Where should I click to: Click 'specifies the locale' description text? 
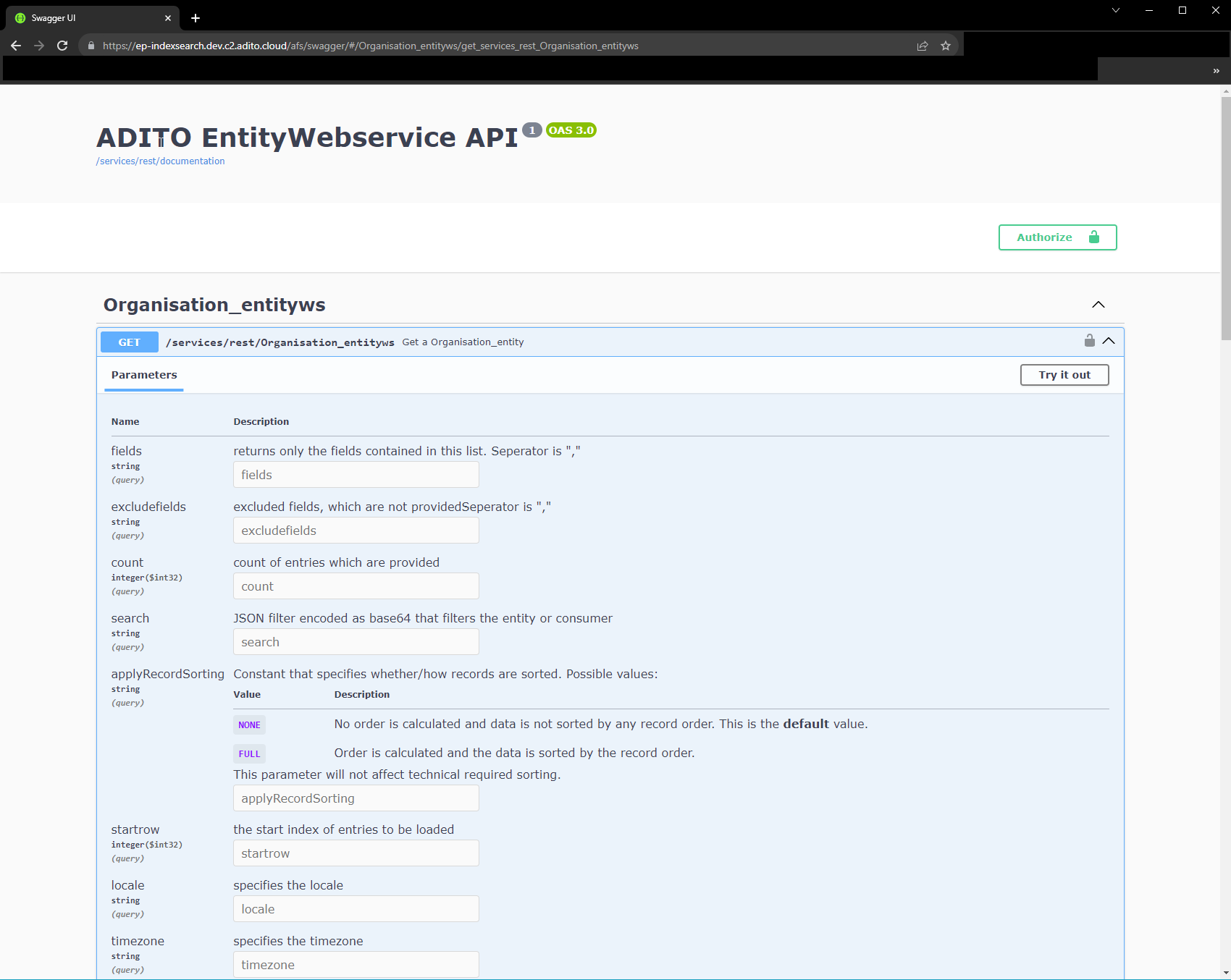pyautogui.click(x=288, y=885)
